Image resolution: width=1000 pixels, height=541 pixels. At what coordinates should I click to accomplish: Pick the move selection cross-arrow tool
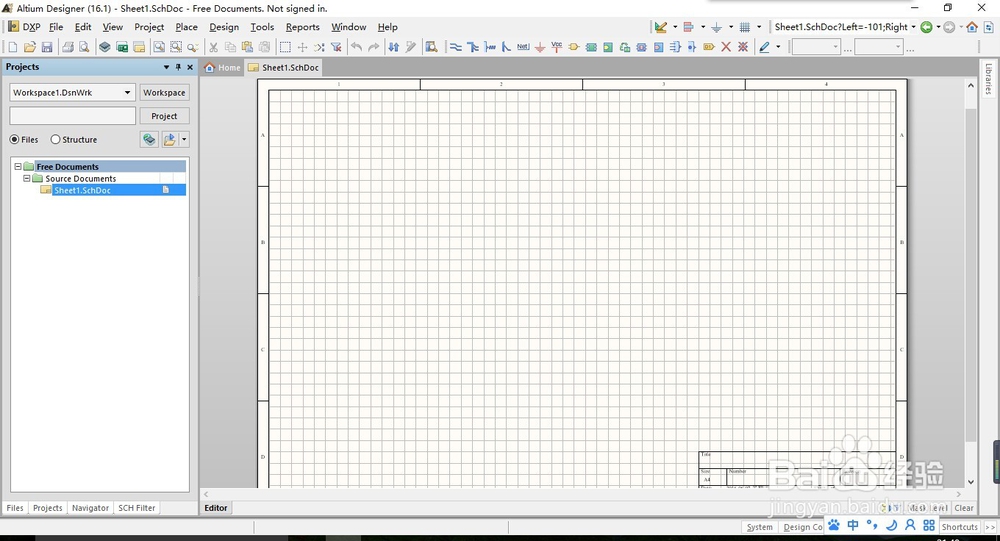click(302, 47)
